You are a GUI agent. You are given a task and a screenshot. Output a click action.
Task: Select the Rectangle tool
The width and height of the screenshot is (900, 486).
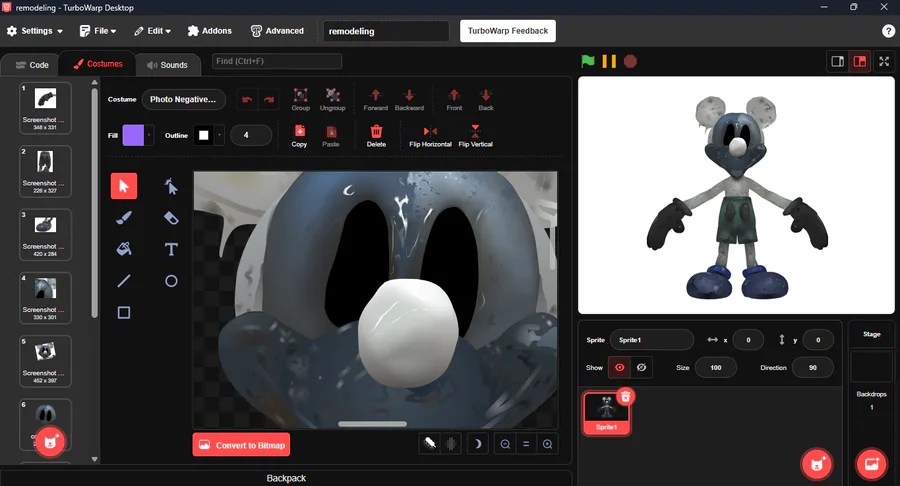124,312
